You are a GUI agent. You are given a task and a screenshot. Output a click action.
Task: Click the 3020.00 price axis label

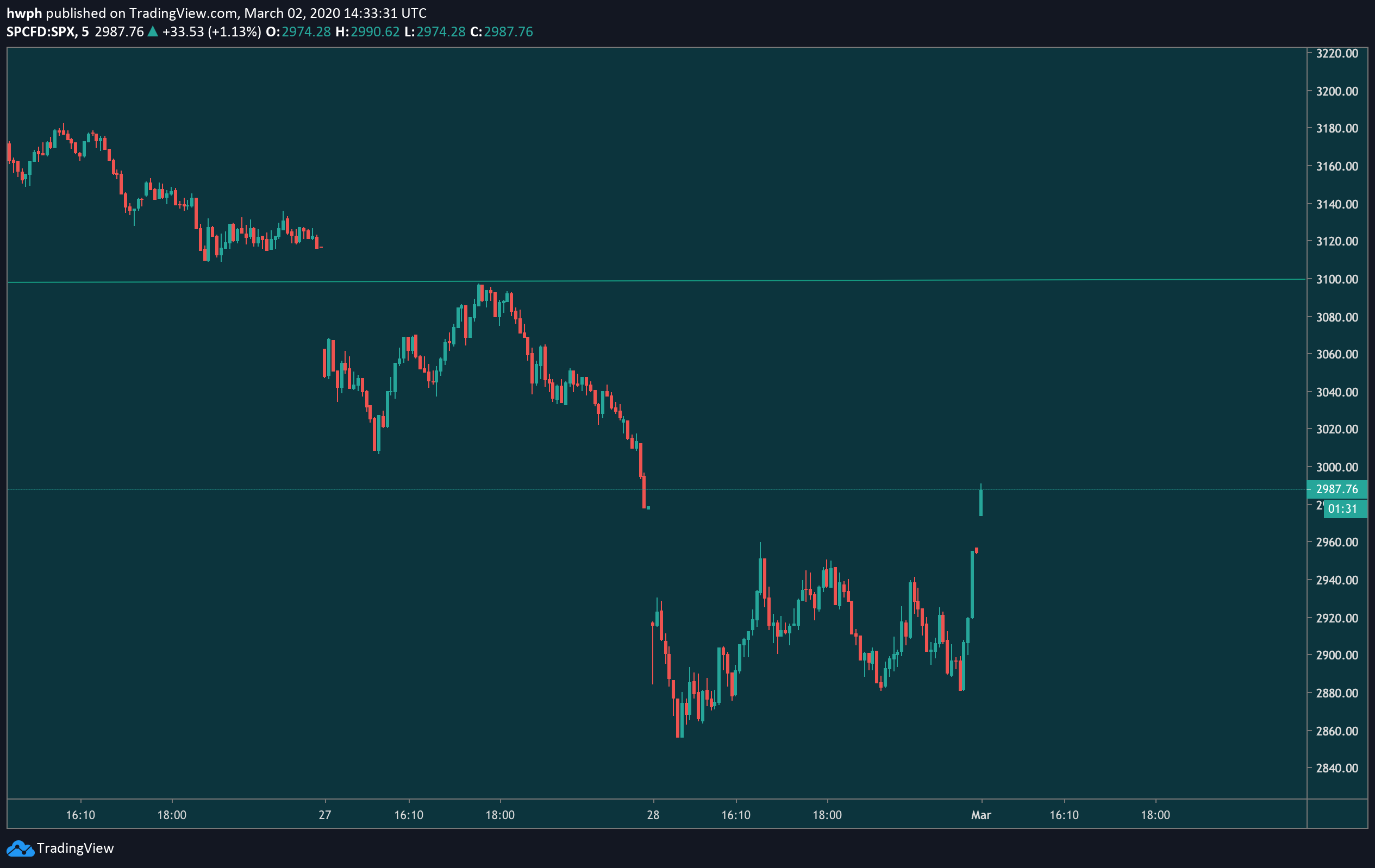pos(1337,429)
